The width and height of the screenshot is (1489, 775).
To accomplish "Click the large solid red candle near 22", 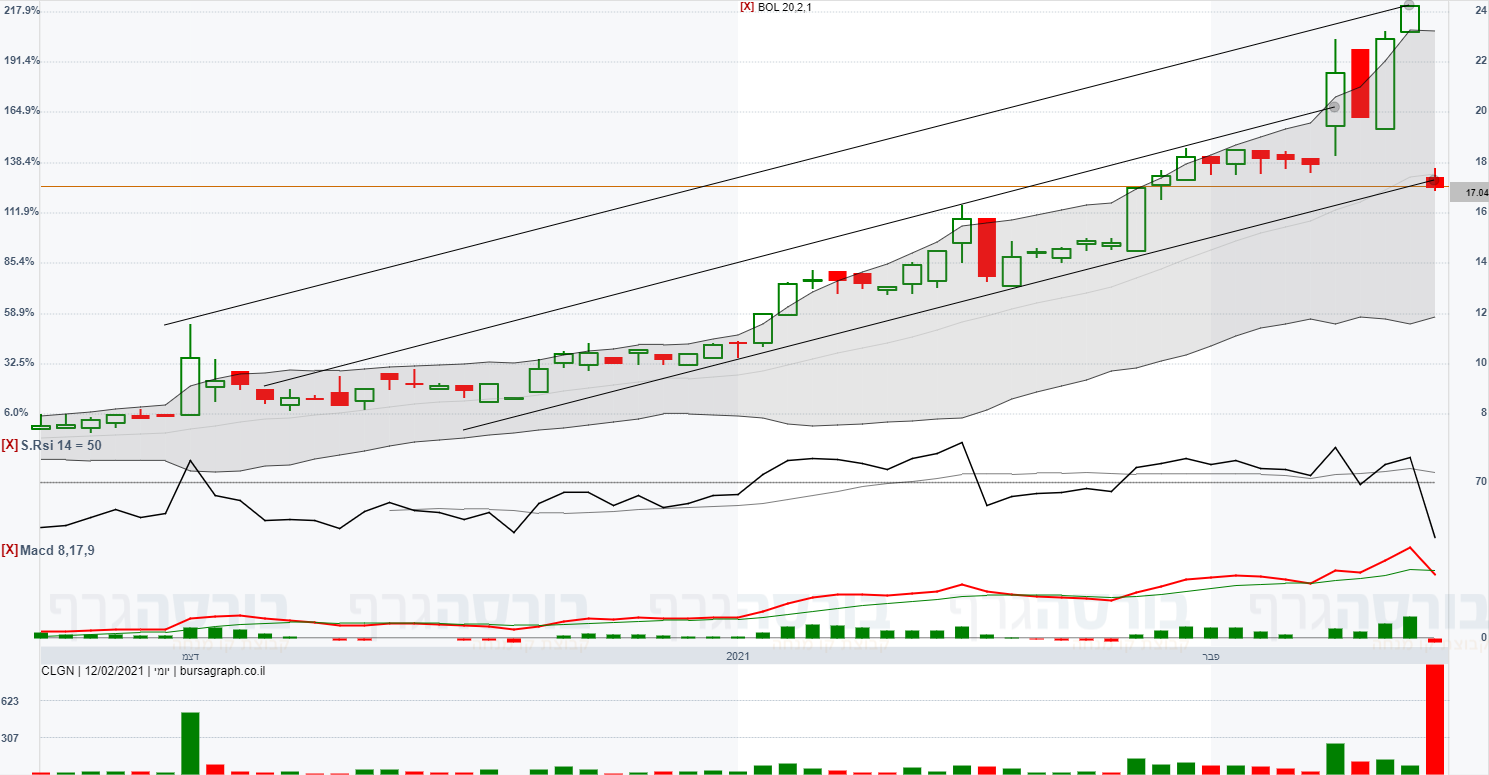I will (x=1360, y=83).
